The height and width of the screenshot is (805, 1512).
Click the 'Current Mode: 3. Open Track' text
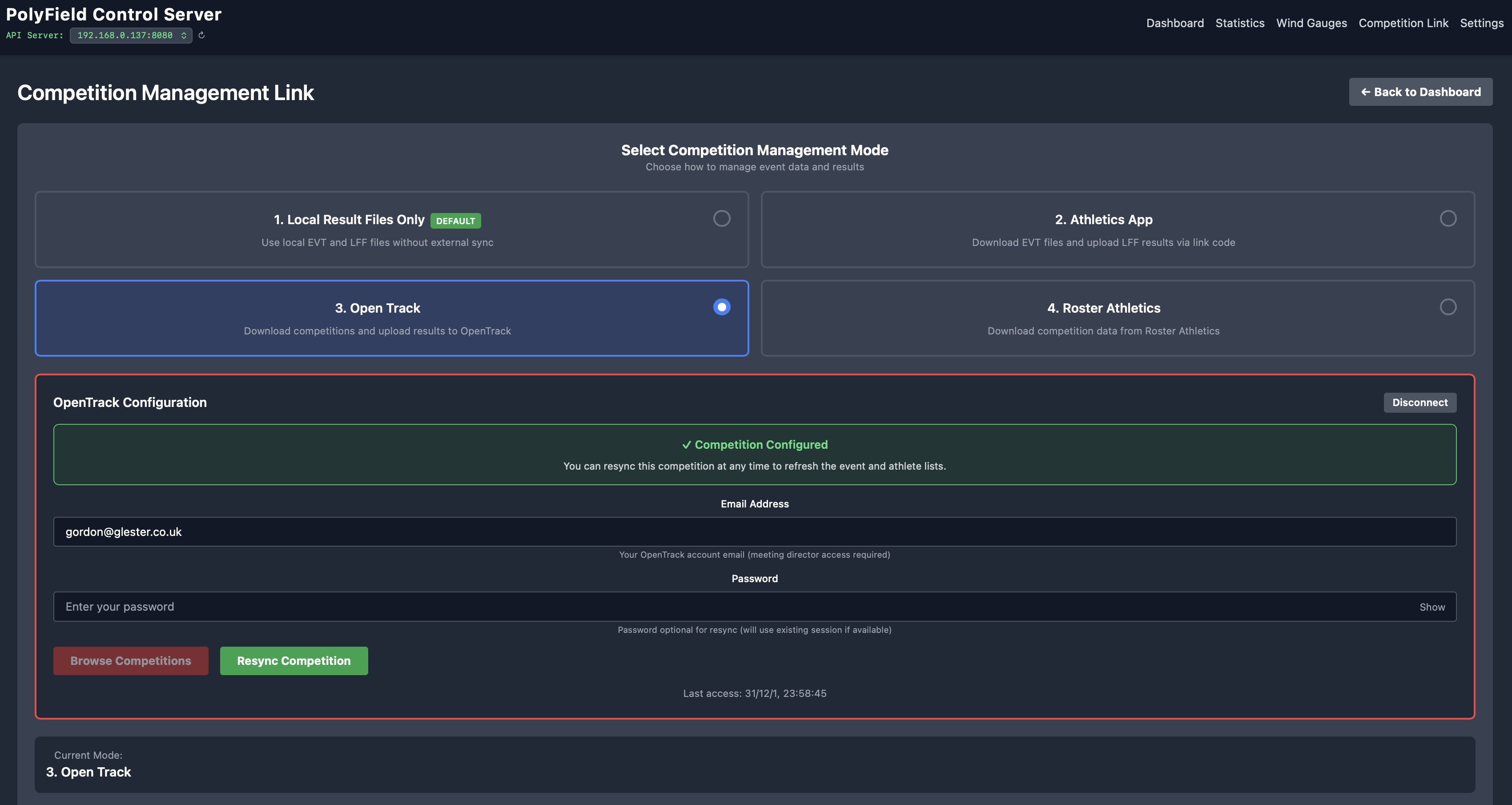[x=88, y=764]
